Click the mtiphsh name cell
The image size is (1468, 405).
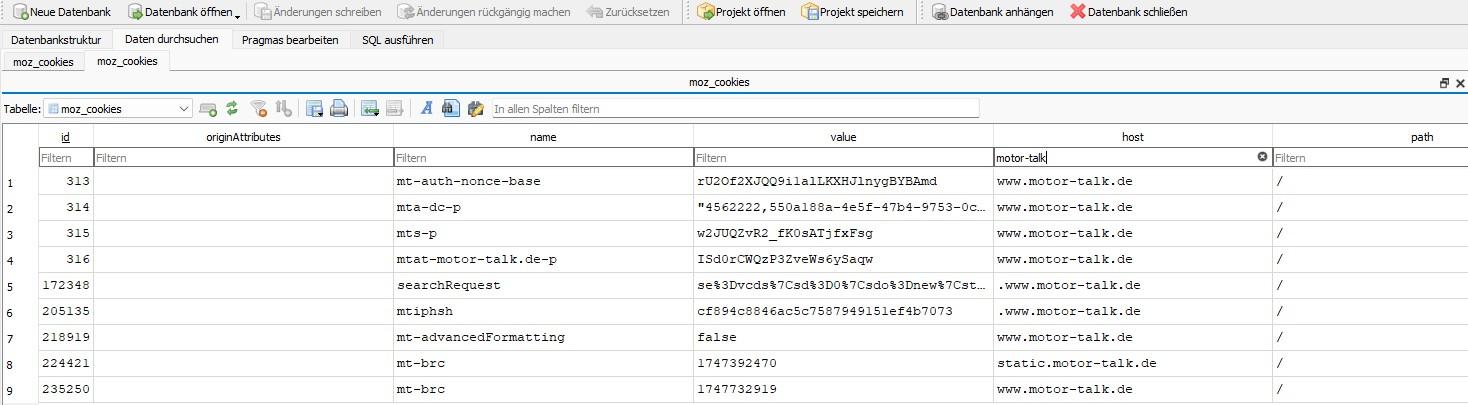543,312
